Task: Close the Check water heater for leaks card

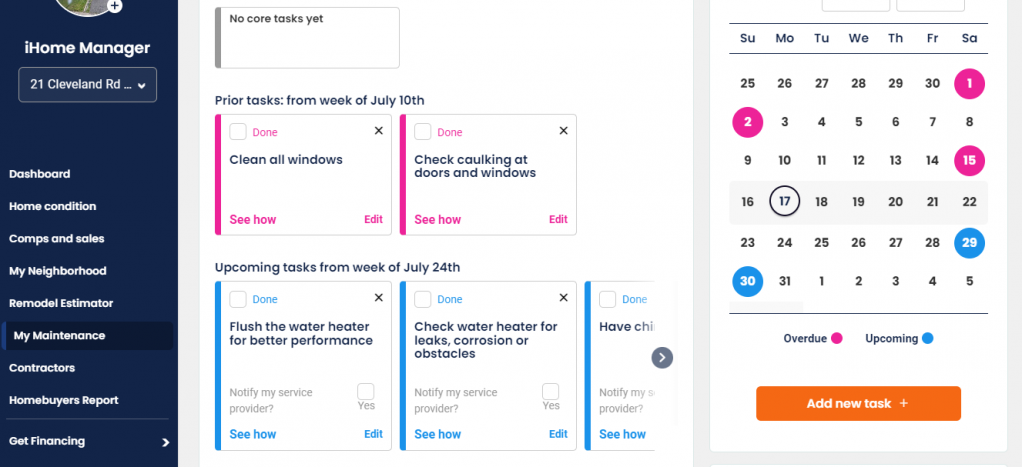Action: coord(563,298)
